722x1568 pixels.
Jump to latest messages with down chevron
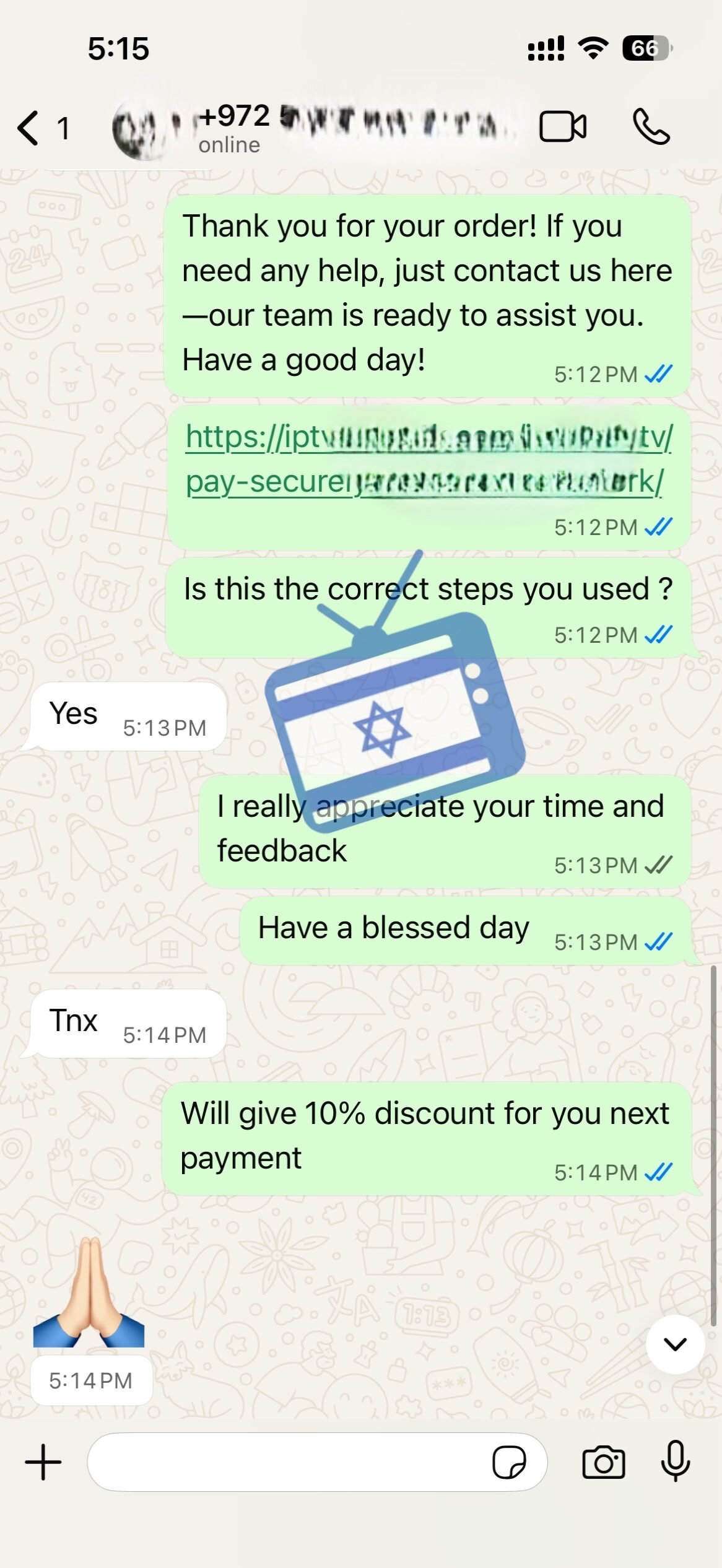[x=675, y=1344]
